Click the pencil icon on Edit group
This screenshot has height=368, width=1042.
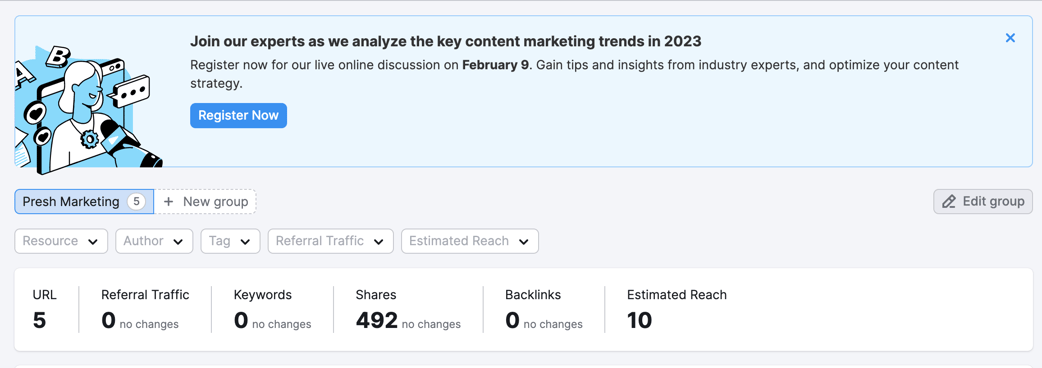tap(949, 201)
